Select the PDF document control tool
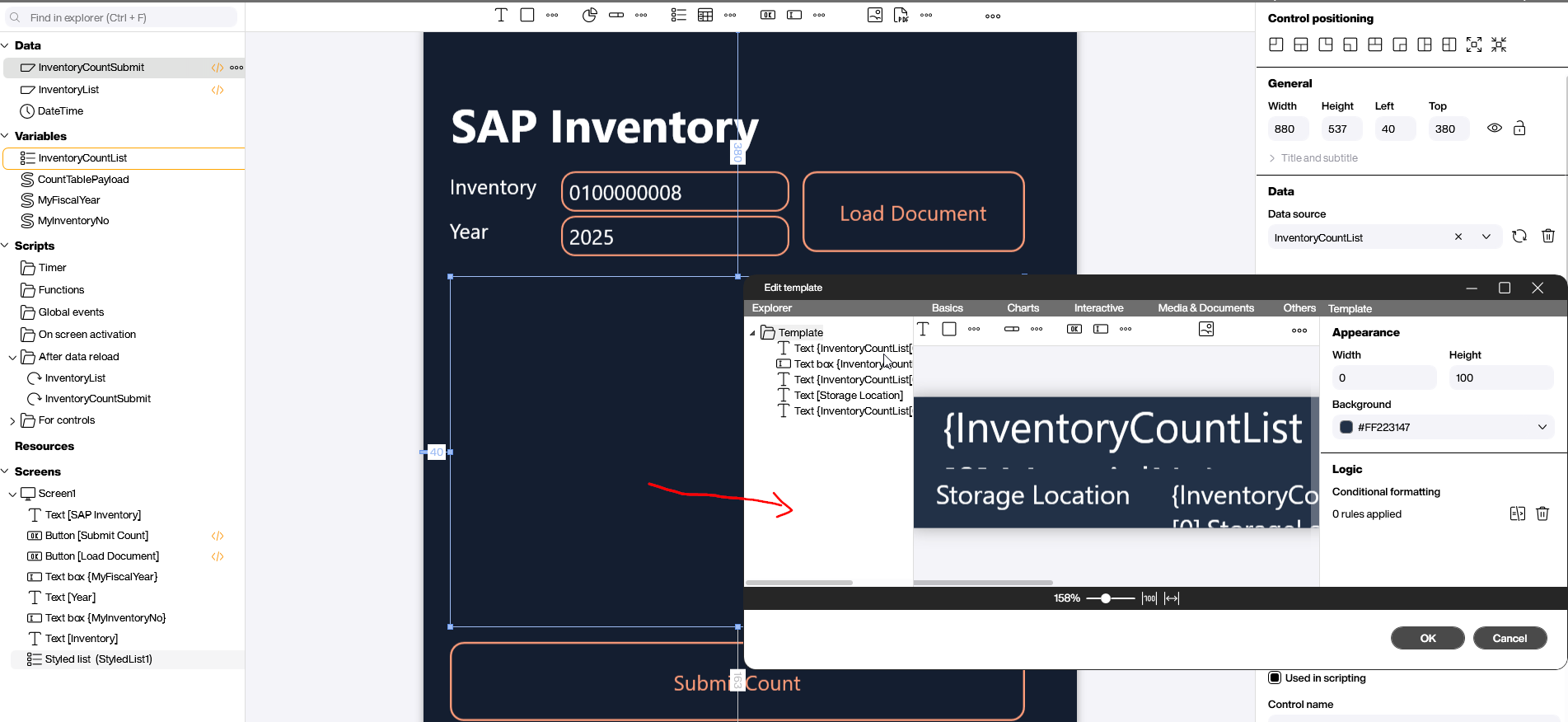 tap(901, 15)
